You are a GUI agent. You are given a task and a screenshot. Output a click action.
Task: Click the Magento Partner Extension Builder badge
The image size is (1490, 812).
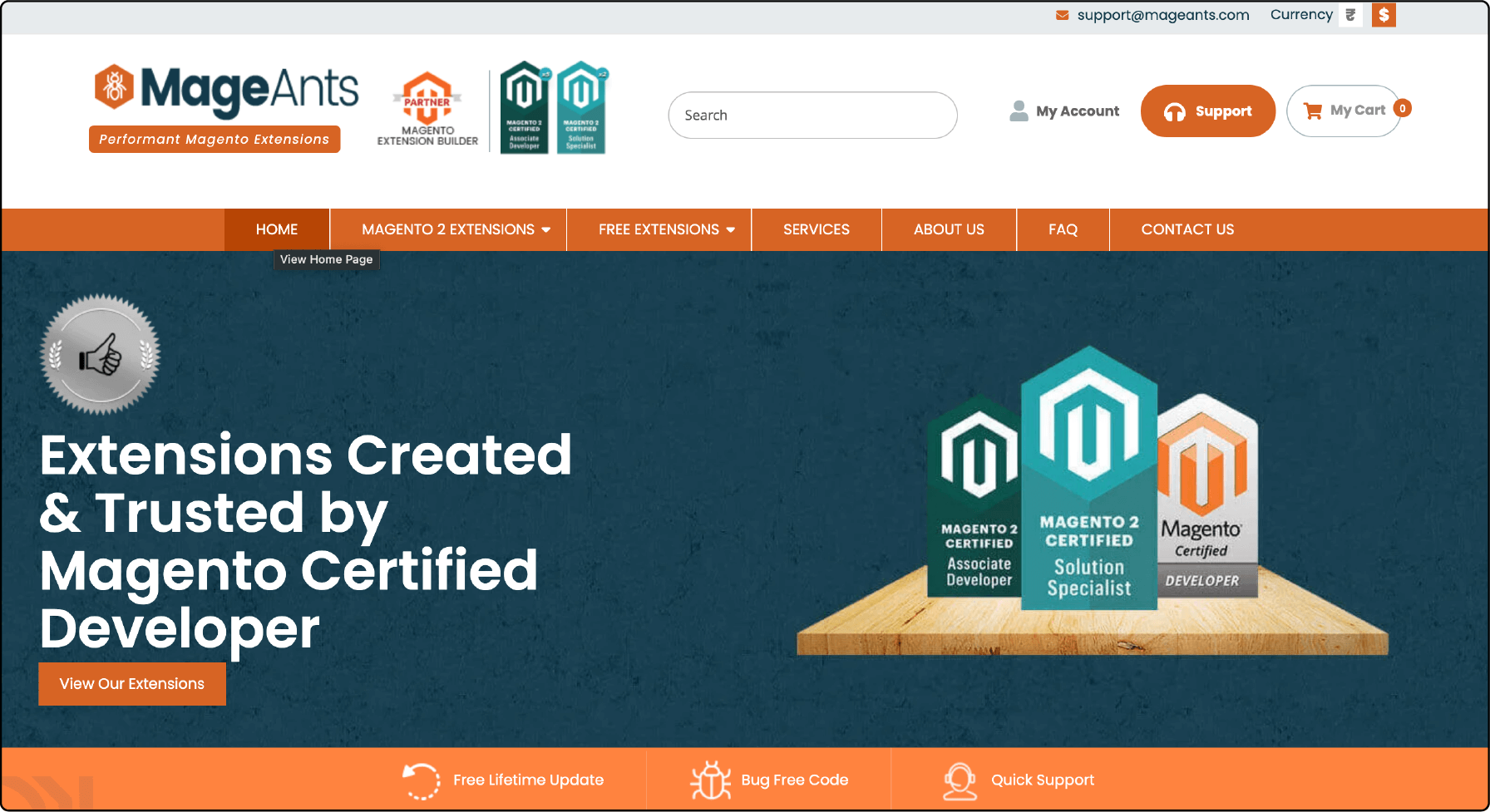click(x=427, y=109)
